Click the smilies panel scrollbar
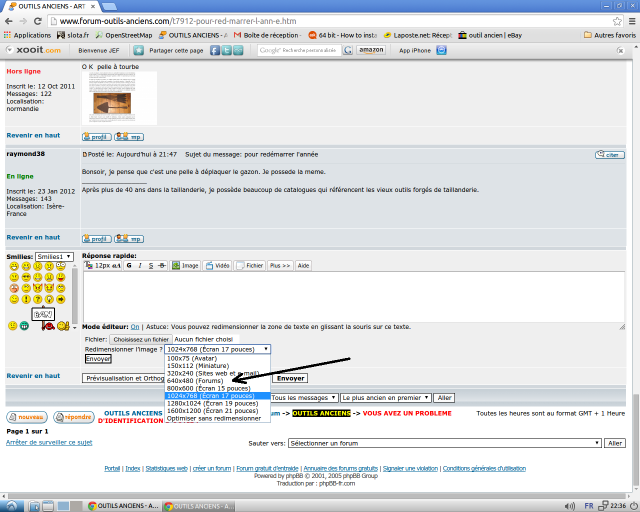Screen dimensions: 640x512 click(75, 294)
